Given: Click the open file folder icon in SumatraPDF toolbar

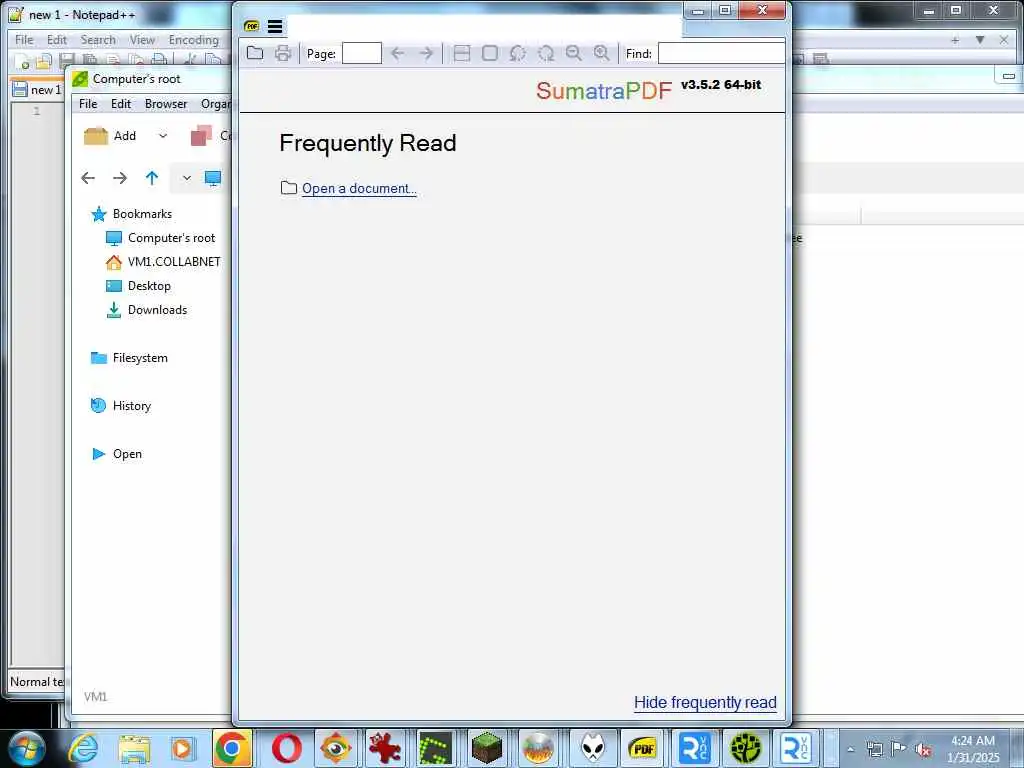Looking at the screenshot, I should pos(255,54).
